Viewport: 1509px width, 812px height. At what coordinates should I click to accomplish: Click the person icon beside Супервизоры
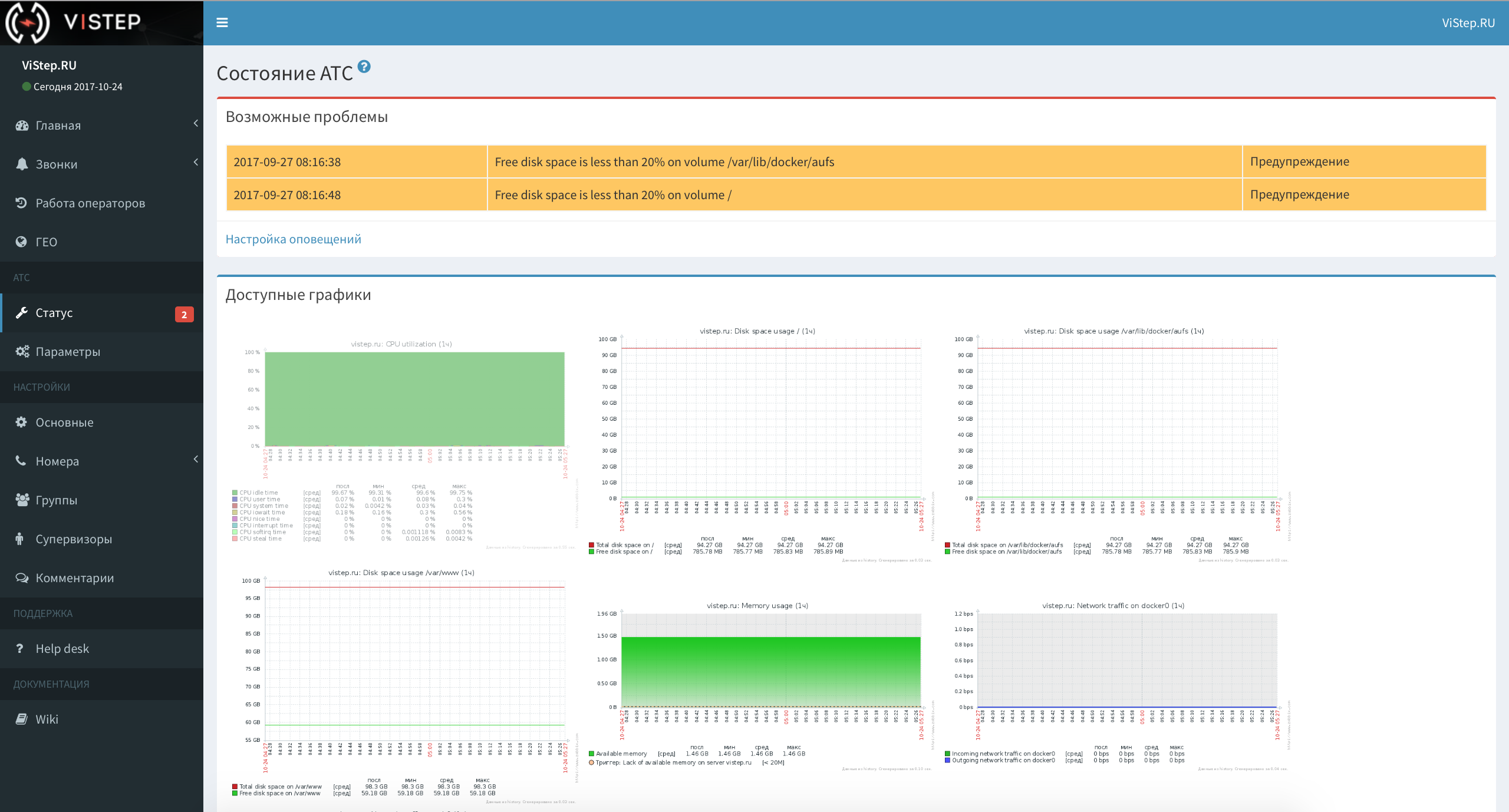(x=19, y=539)
